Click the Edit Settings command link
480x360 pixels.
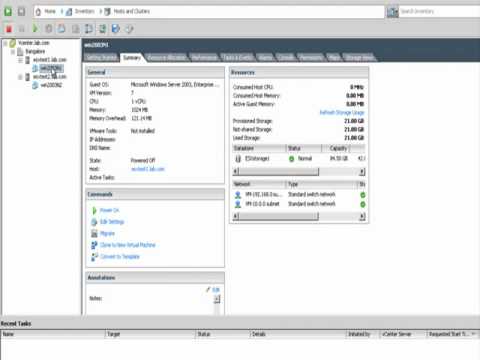coord(112,222)
